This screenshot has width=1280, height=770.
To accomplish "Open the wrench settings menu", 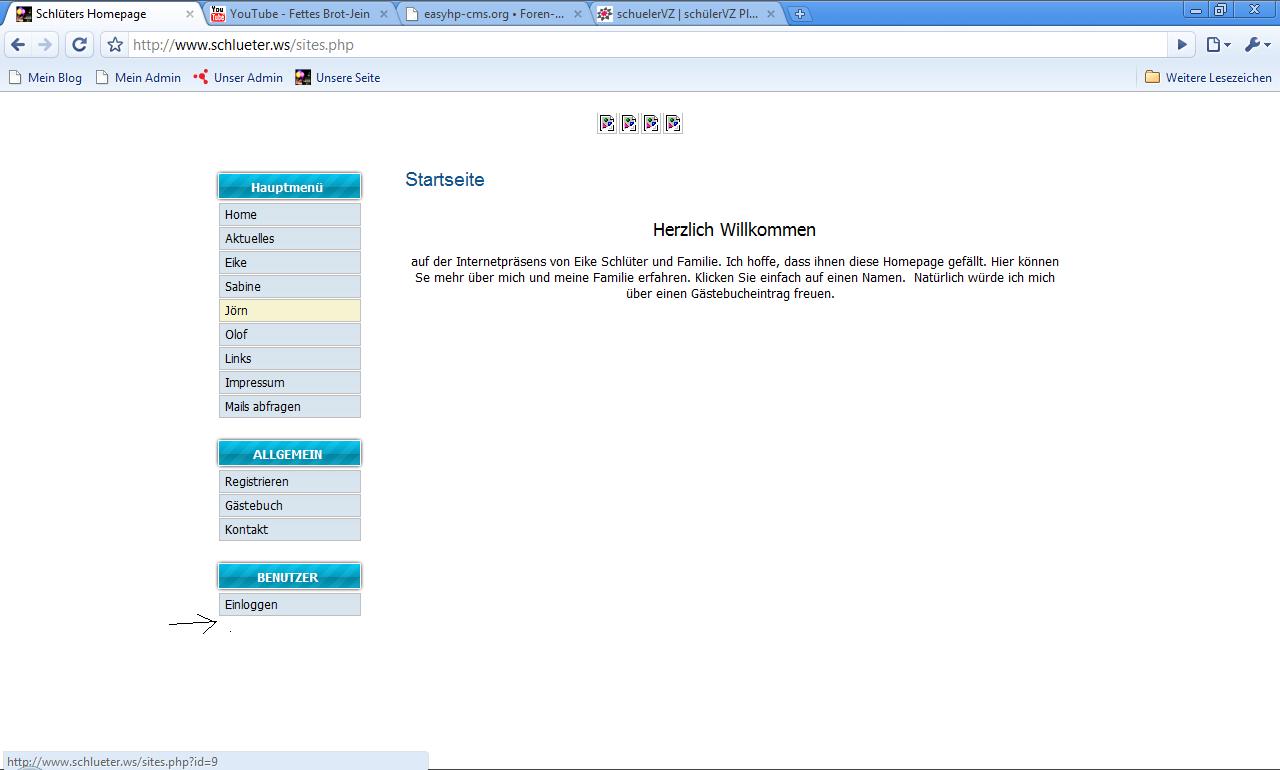I will pyautogui.click(x=1257, y=45).
